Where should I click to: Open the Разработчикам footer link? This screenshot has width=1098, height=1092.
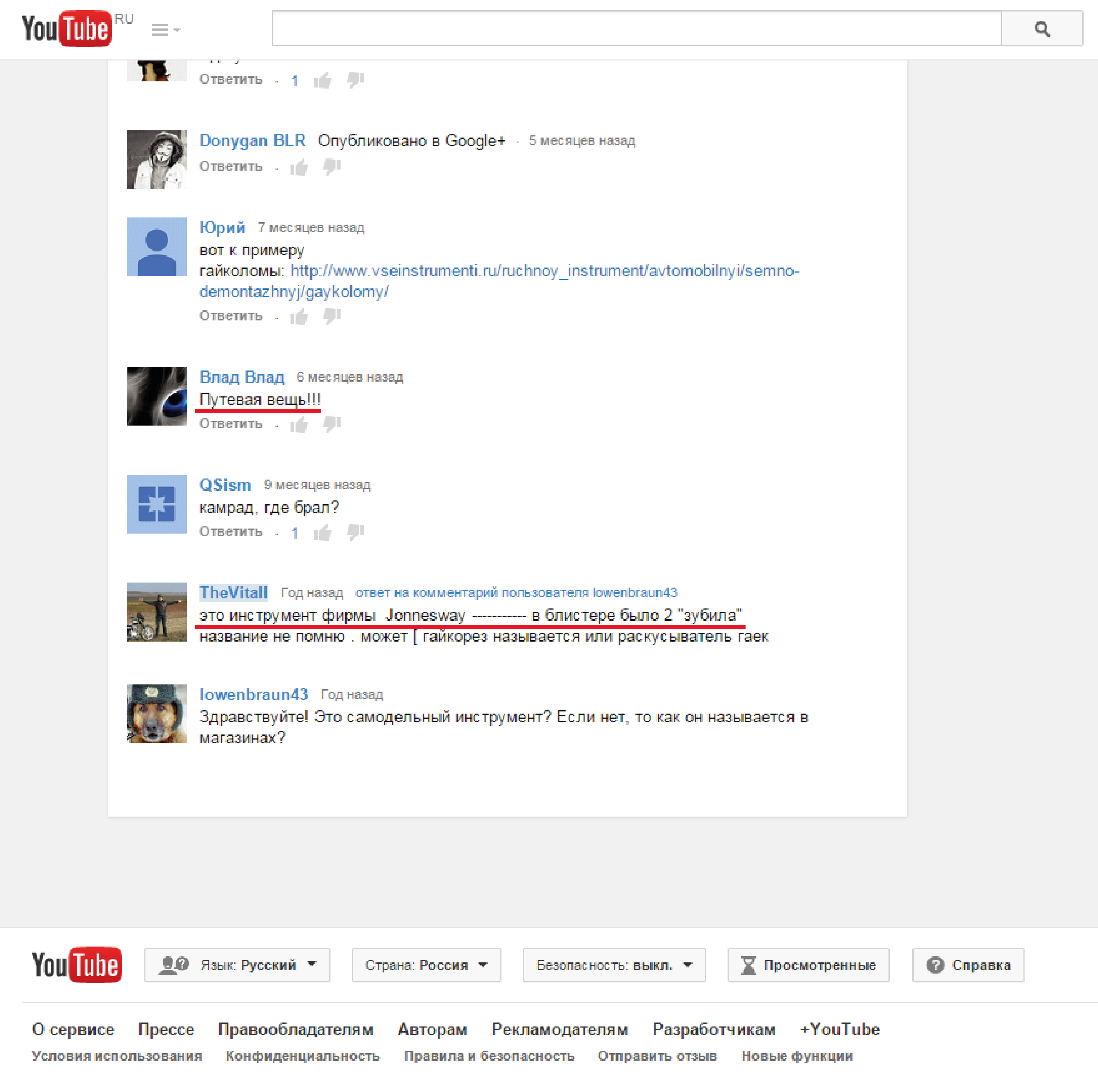pyautogui.click(x=713, y=1029)
